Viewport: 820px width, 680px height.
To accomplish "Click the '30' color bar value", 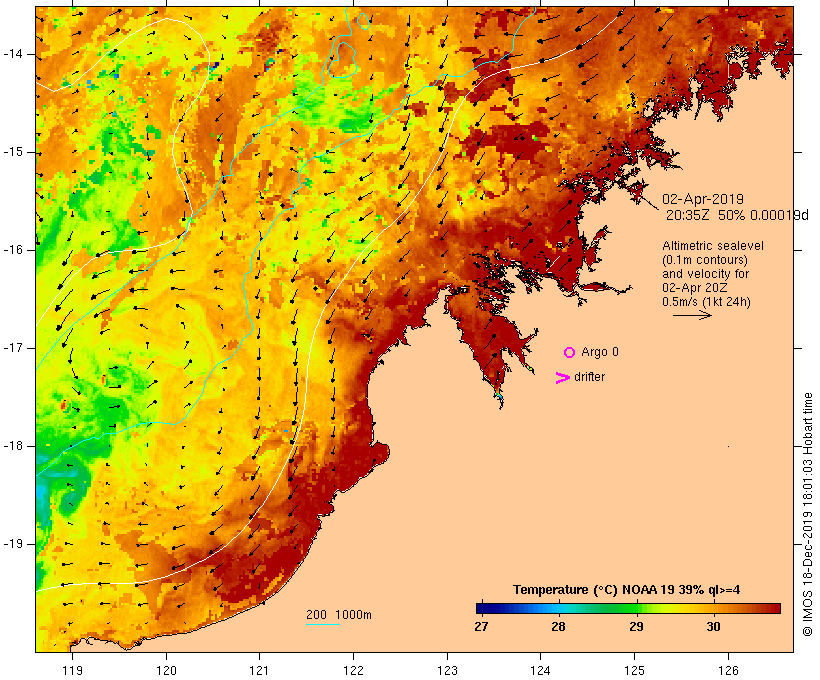I will click(x=713, y=626).
